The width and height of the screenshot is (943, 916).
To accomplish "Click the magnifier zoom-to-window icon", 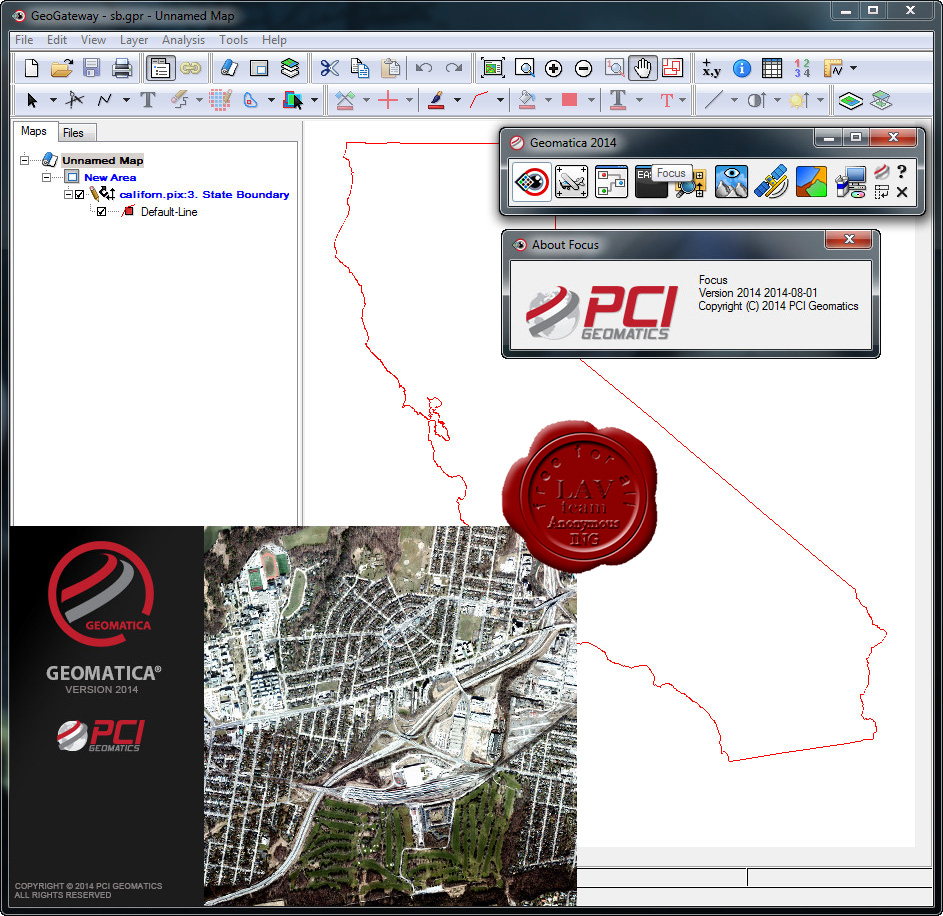I will 524,69.
